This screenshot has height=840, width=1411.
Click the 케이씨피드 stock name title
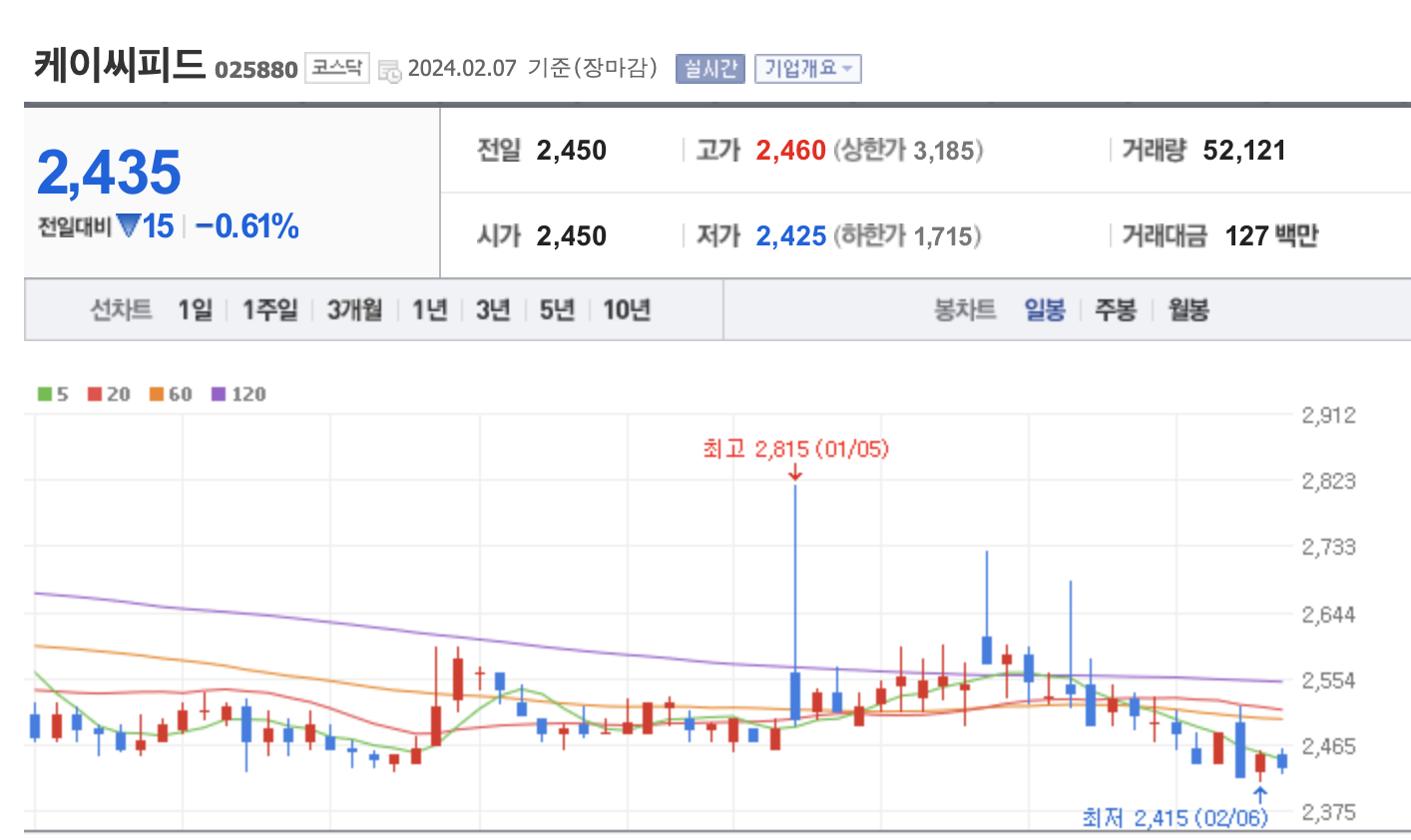(x=120, y=65)
